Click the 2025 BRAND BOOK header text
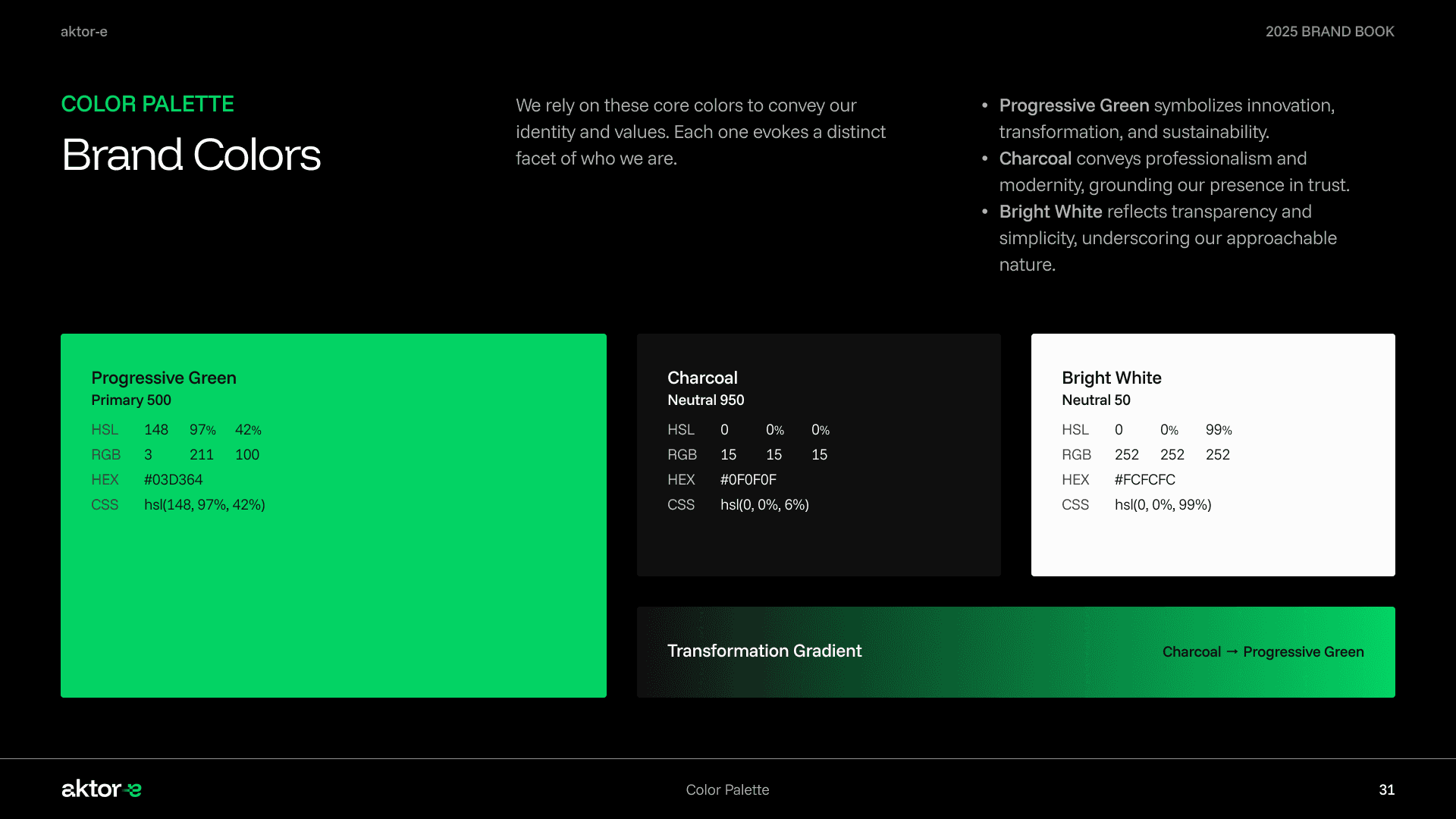This screenshot has height=819, width=1456. 1329,32
